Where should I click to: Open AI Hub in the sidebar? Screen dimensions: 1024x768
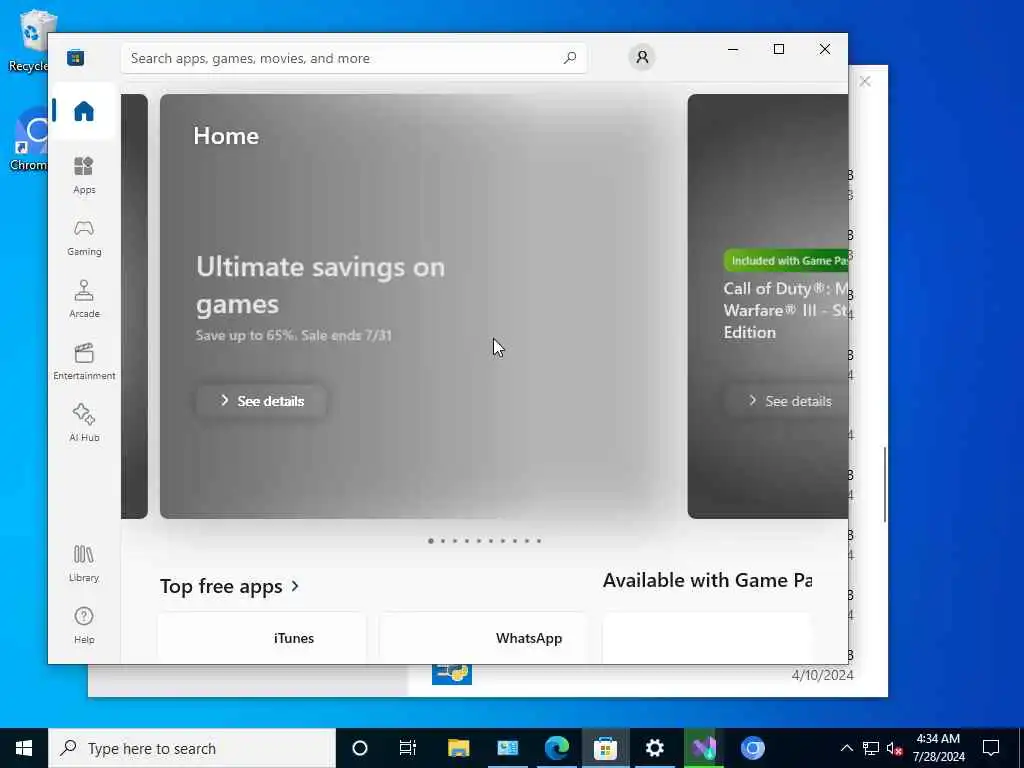pos(84,423)
